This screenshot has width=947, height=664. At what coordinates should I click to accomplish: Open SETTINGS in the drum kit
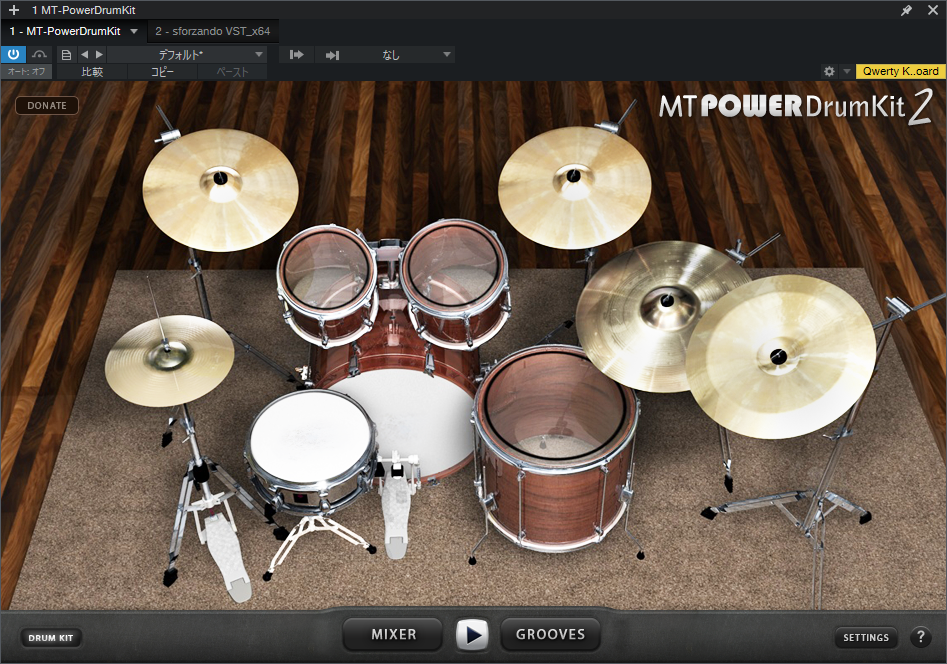(x=865, y=637)
